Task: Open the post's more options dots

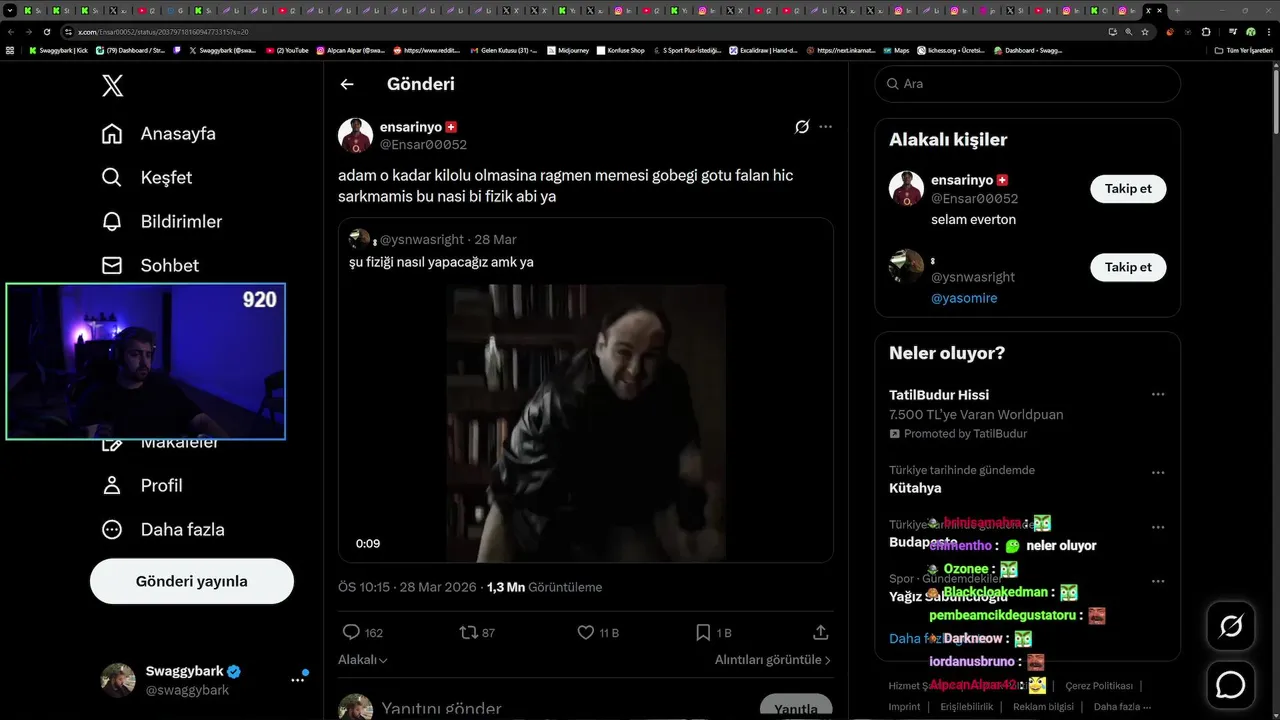Action: tap(825, 127)
